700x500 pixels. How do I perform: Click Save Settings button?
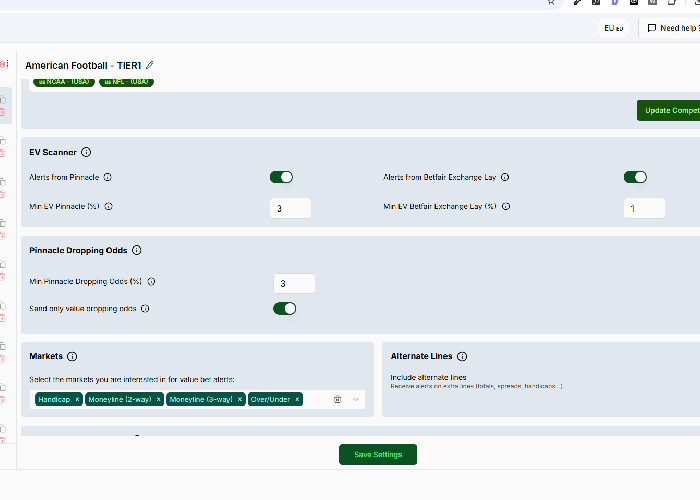[x=378, y=454]
